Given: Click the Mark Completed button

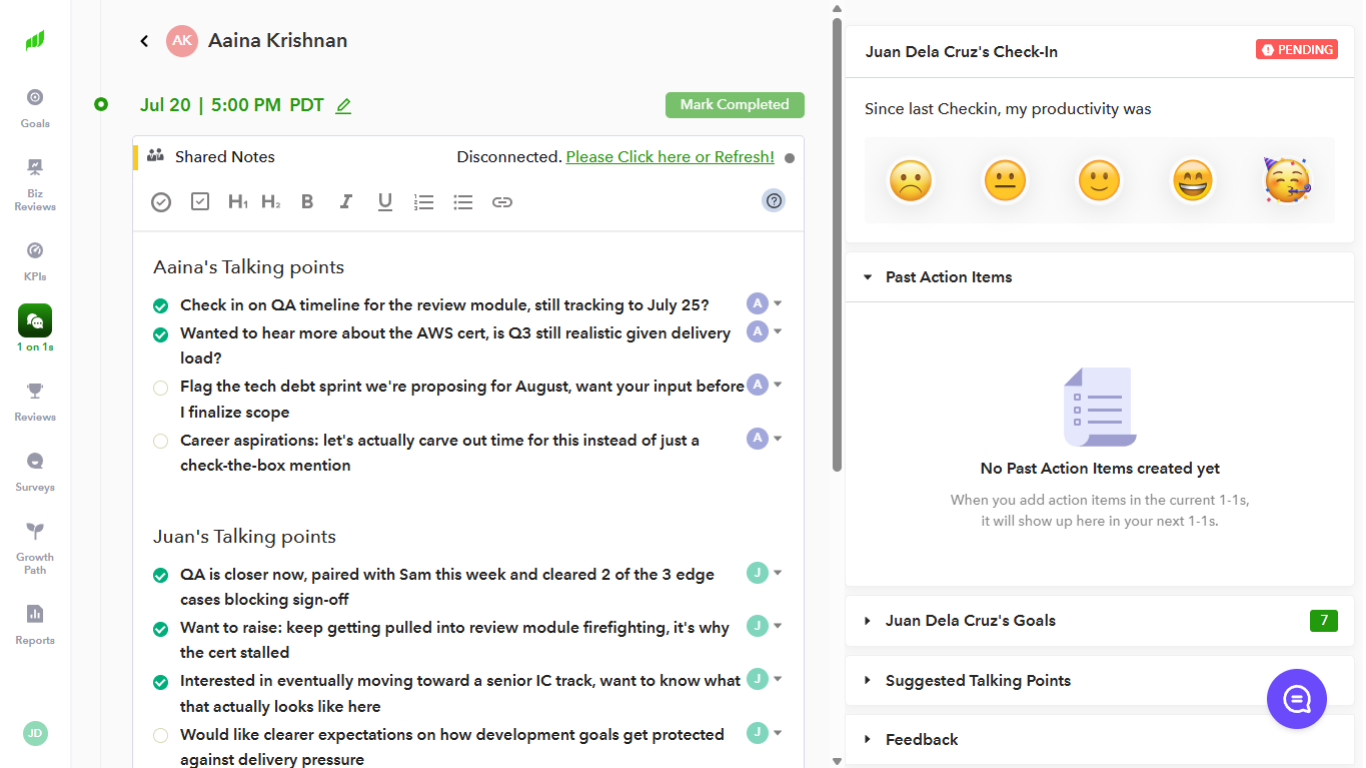Looking at the screenshot, I should coord(735,105).
